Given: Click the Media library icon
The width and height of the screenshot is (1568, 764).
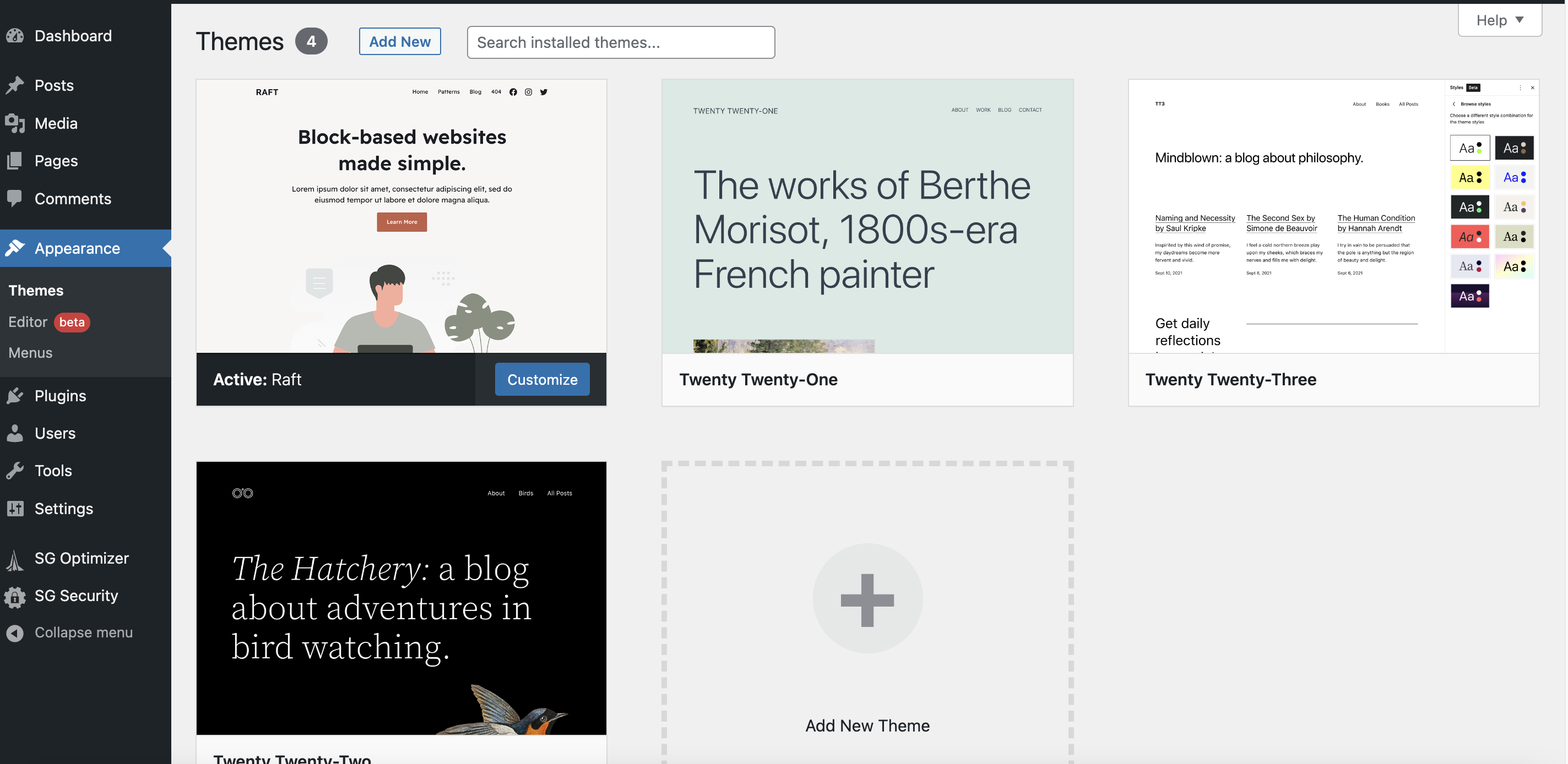Looking at the screenshot, I should 15,123.
